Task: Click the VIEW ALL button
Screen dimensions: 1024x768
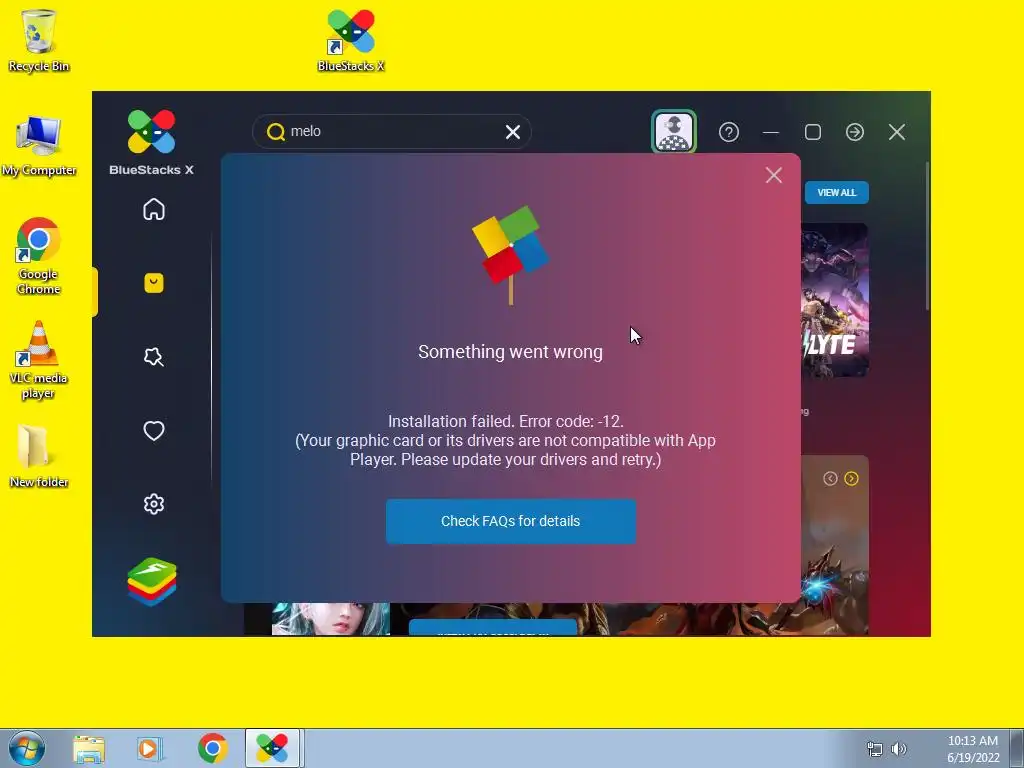Action: click(837, 193)
